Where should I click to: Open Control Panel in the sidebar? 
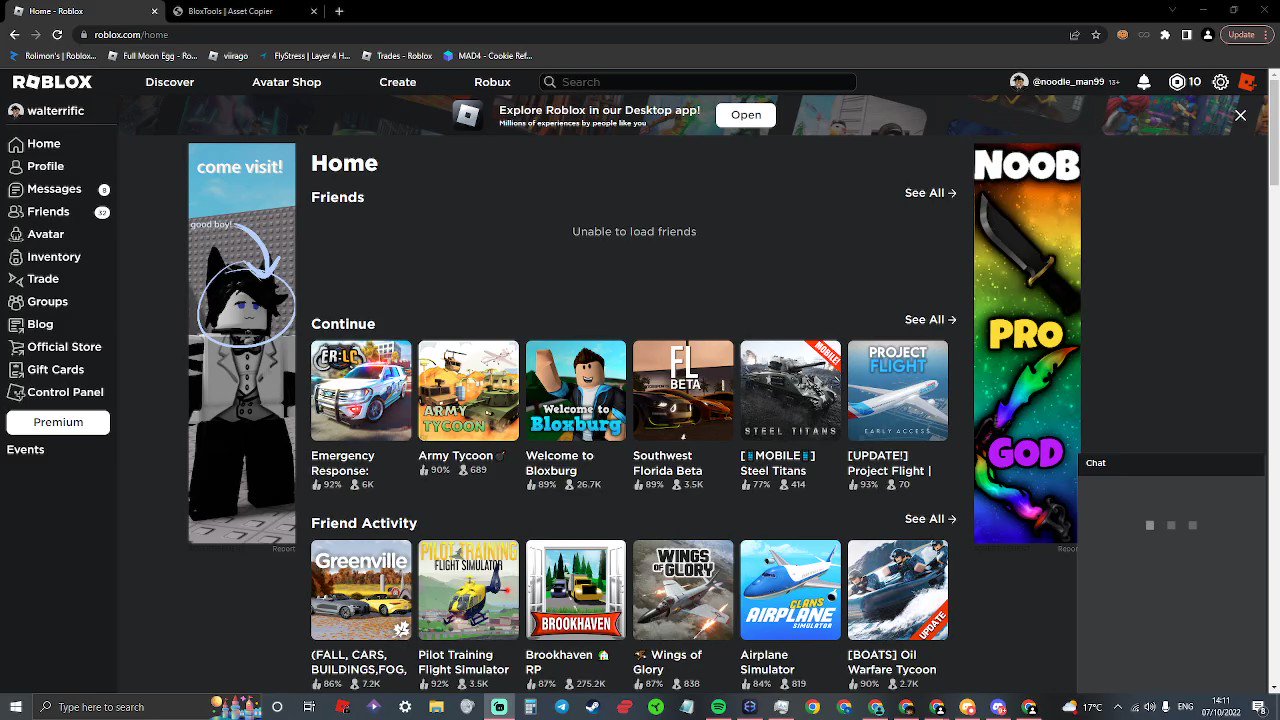[x=56, y=392]
